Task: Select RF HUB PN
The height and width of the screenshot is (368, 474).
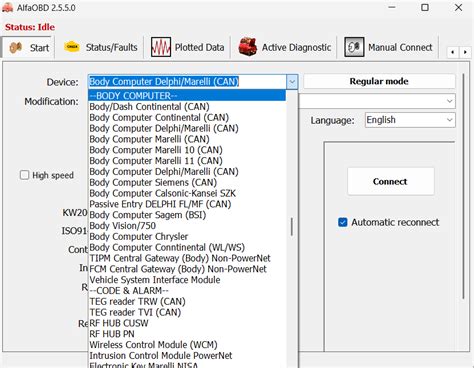Action: click(187, 334)
